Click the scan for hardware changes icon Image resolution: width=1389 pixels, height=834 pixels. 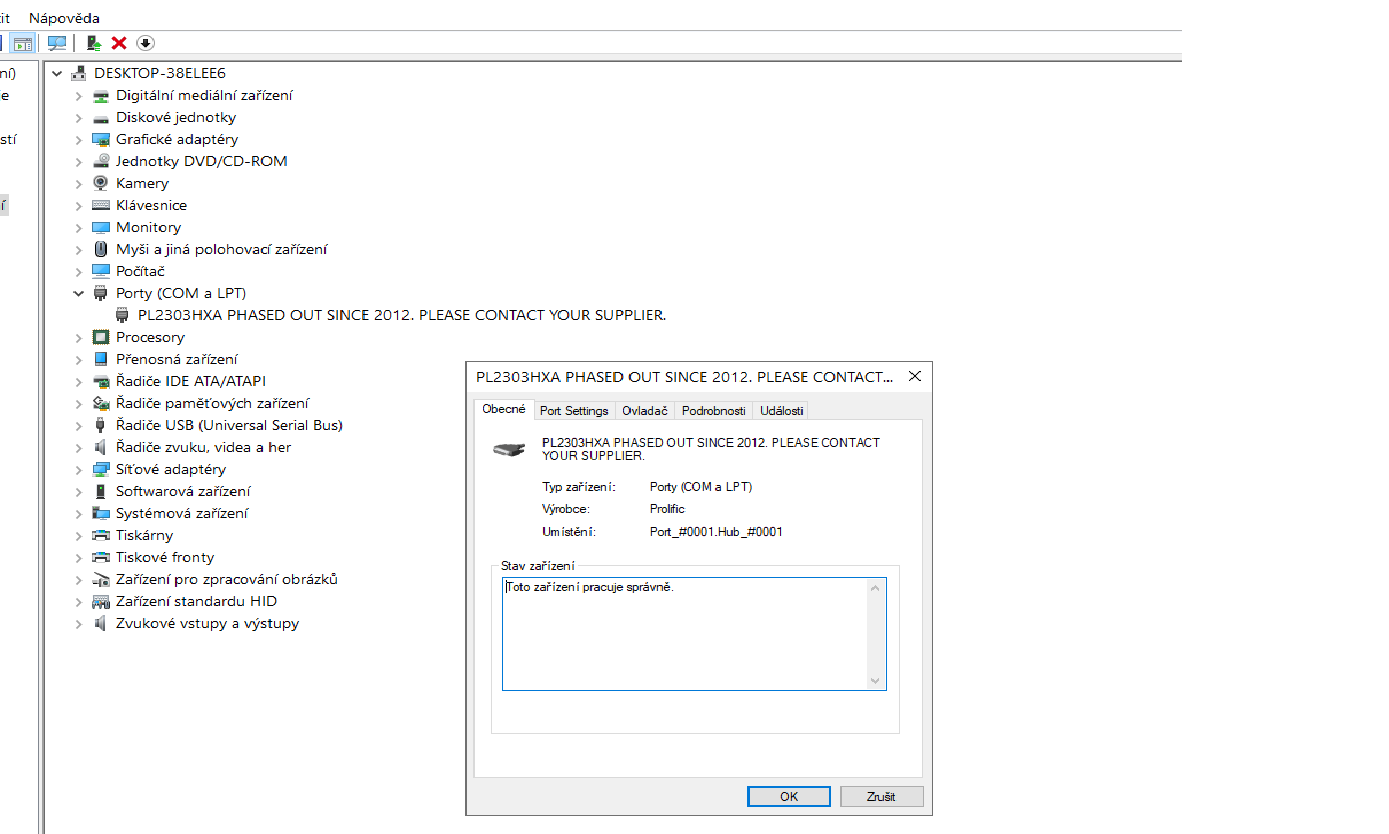point(58,43)
